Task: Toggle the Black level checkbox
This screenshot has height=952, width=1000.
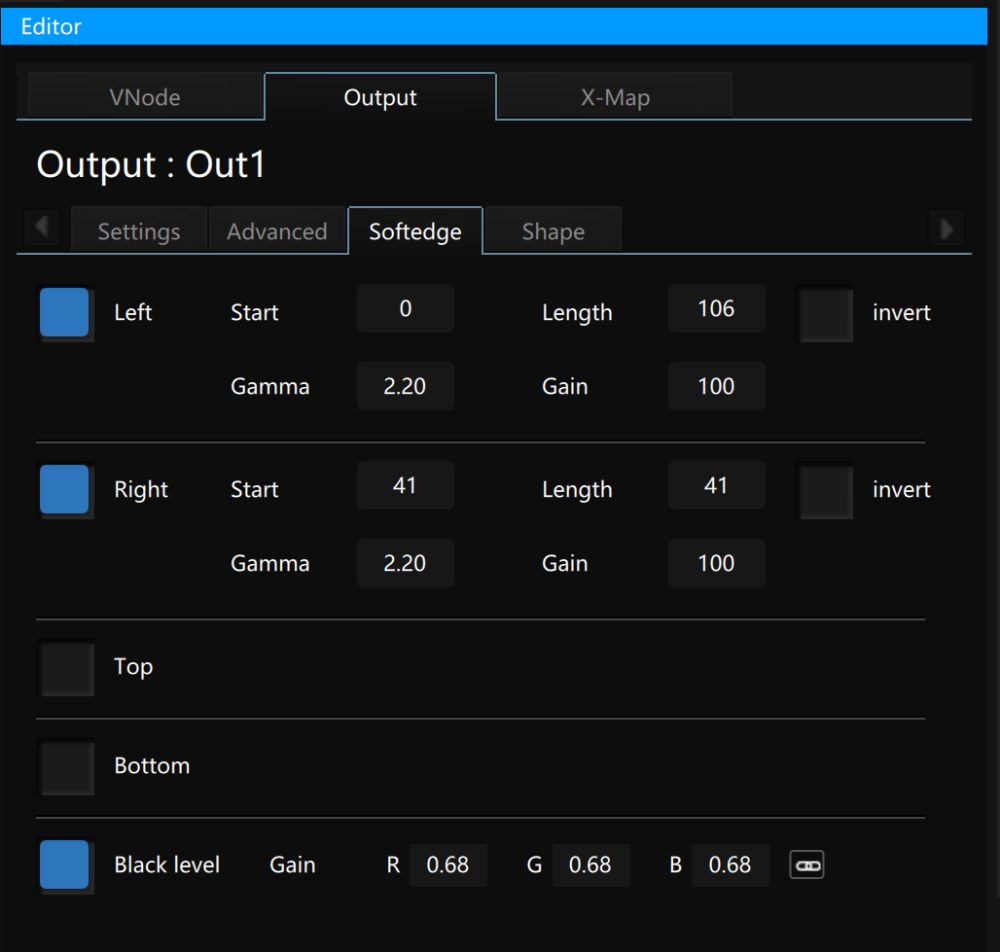Action: (x=64, y=865)
